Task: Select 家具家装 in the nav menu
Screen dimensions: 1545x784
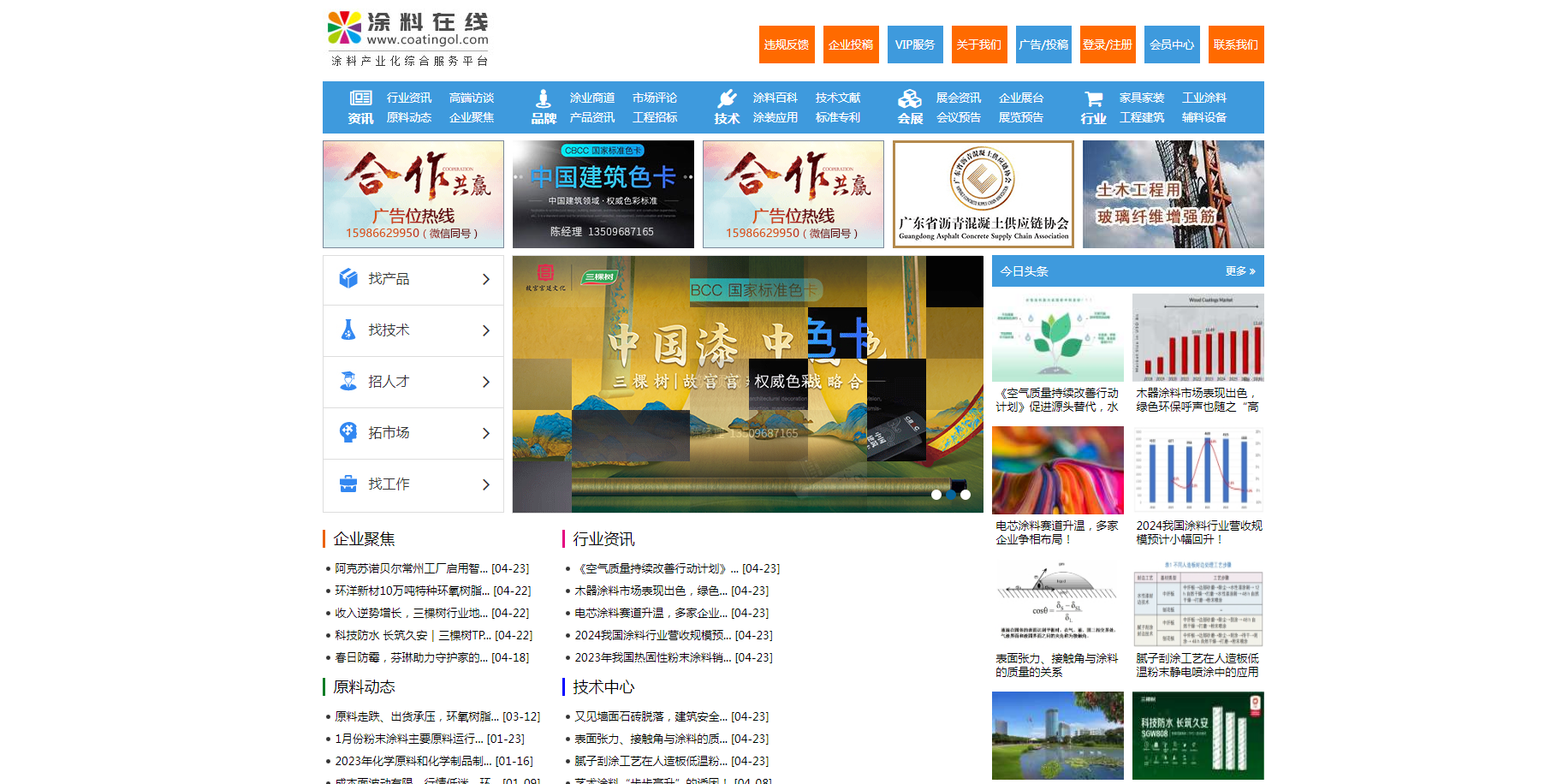Action: point(1142,98)
